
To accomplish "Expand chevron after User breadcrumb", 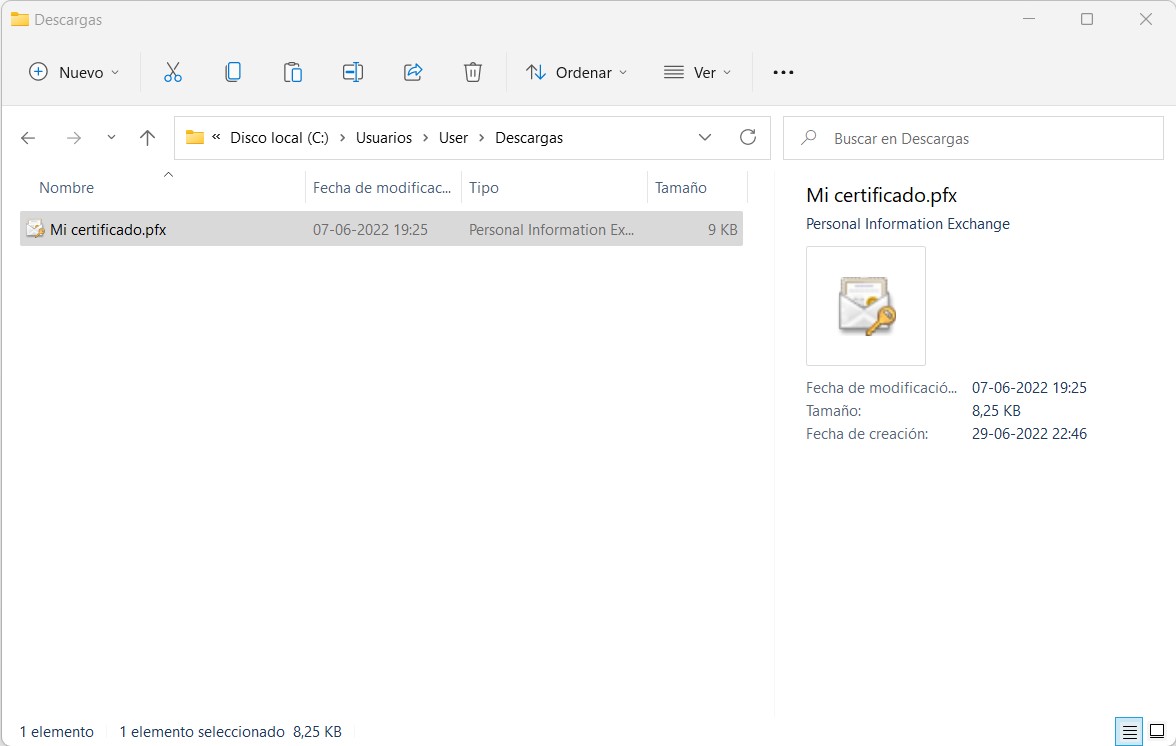I will pyautogui.click(x=482, y=138).
